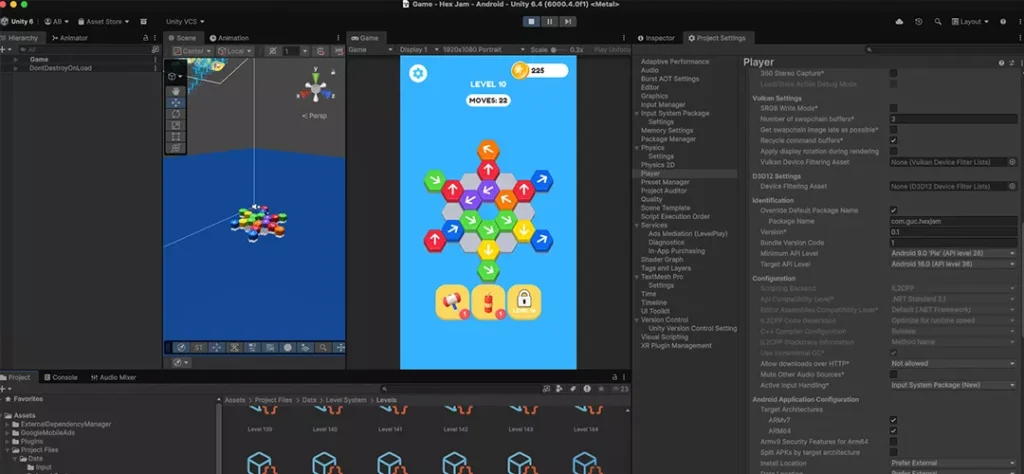Uncheck the ARM64 architecture checkbox
This screenshot has height=474, width=1024.
tap(893, 431)
